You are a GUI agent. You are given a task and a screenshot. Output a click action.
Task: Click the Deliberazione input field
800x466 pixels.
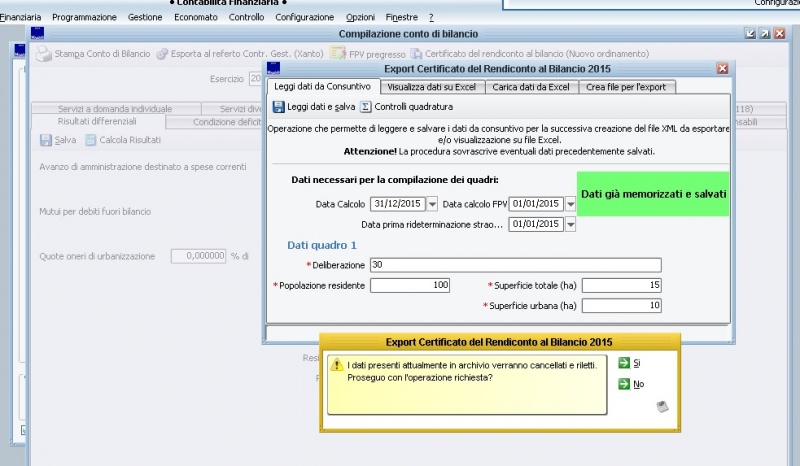516,265
